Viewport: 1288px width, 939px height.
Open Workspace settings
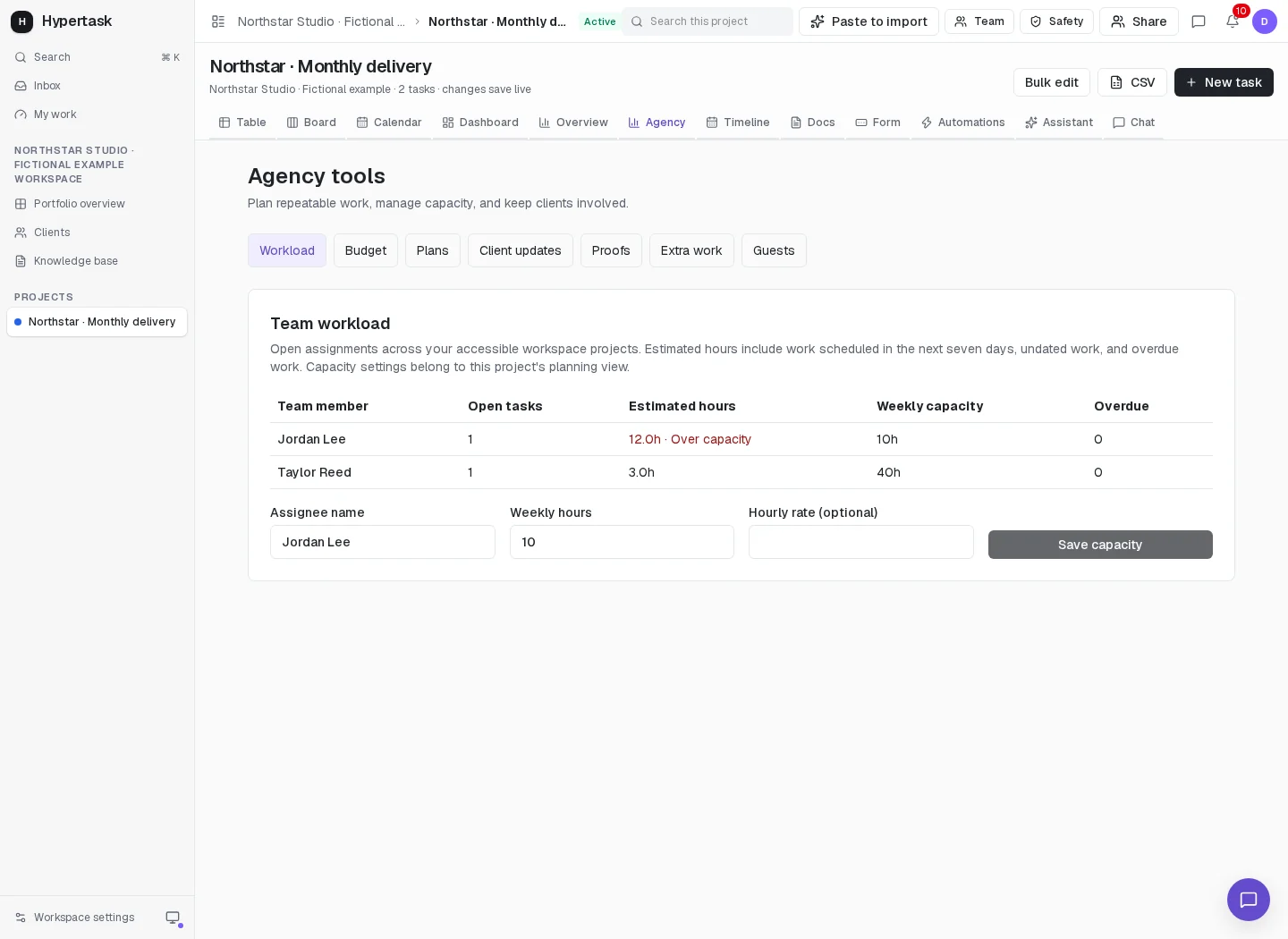pos(75,918)
